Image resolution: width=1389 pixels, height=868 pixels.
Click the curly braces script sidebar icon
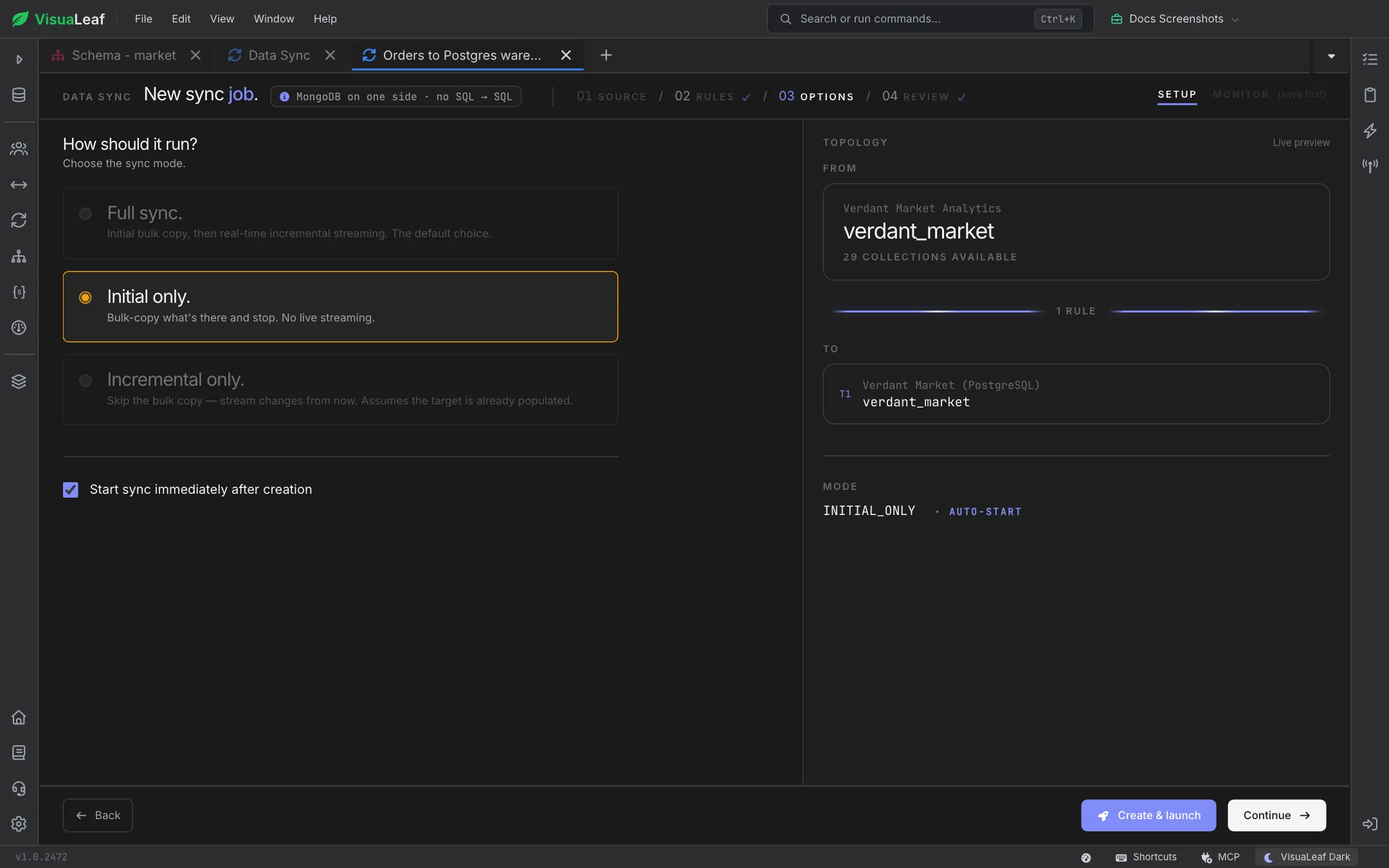(19, 292)
